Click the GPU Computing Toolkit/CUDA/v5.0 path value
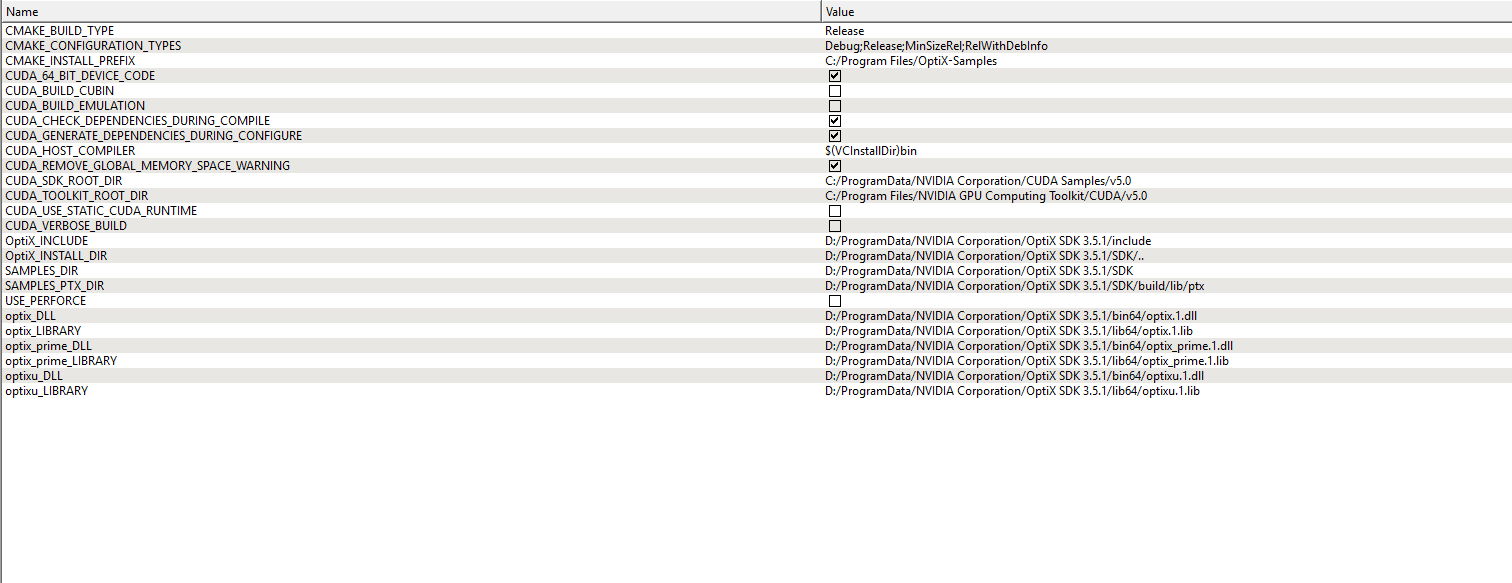This screenshot has height=583, width=1512. point(986,196)
